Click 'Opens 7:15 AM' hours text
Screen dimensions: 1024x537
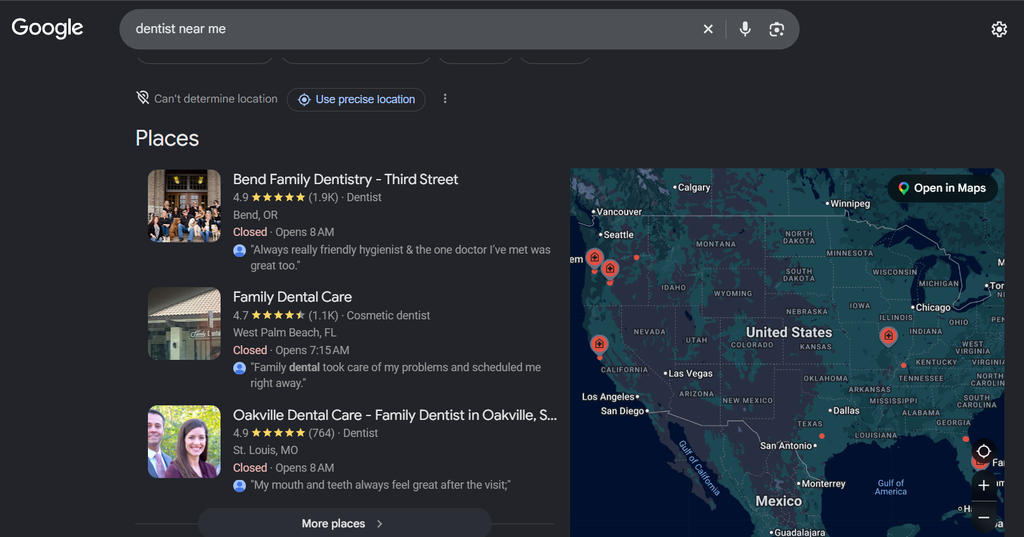(x=312, y=350)
